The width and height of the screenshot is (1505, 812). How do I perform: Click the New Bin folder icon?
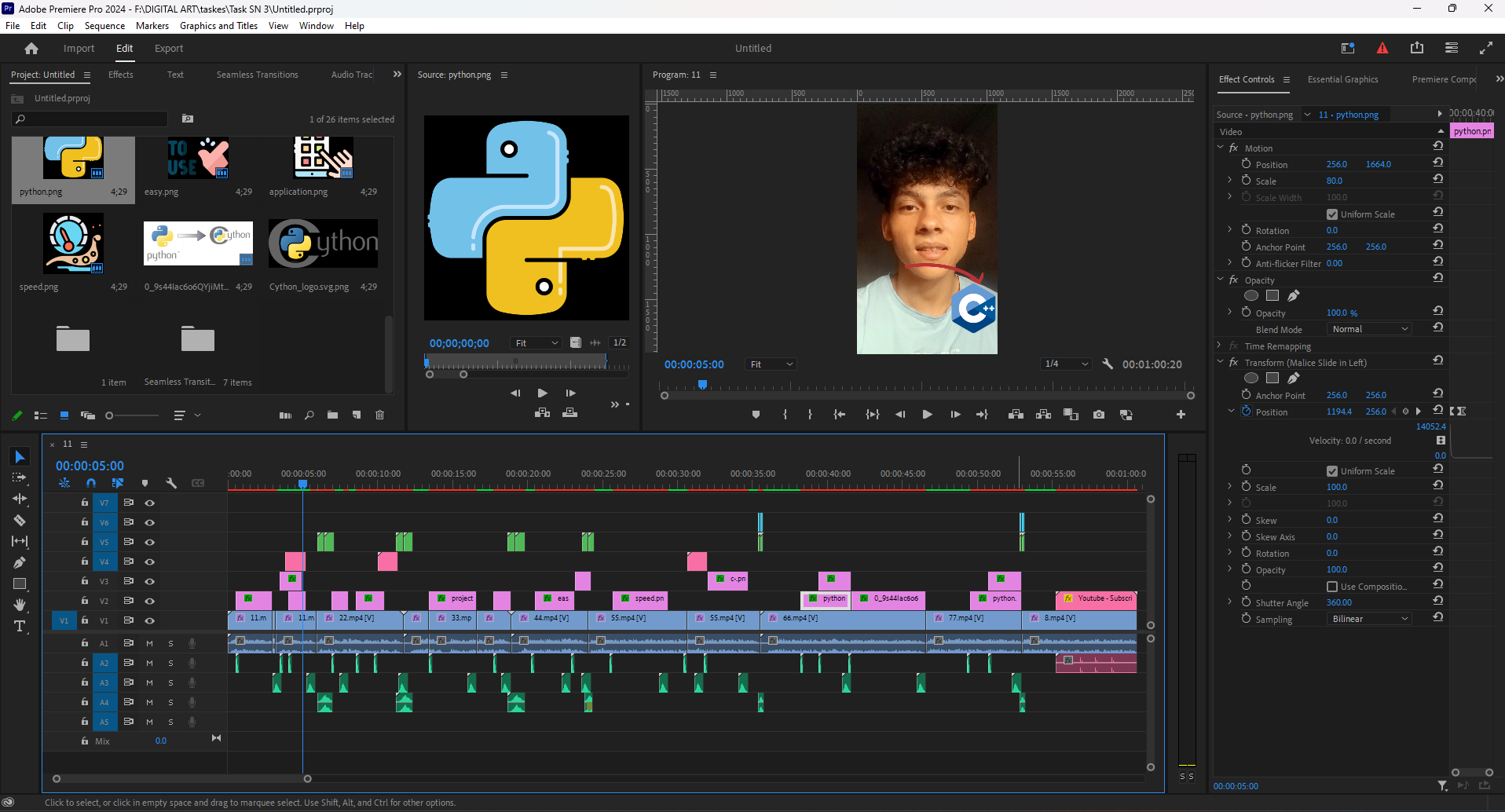(x=333, y=415)
